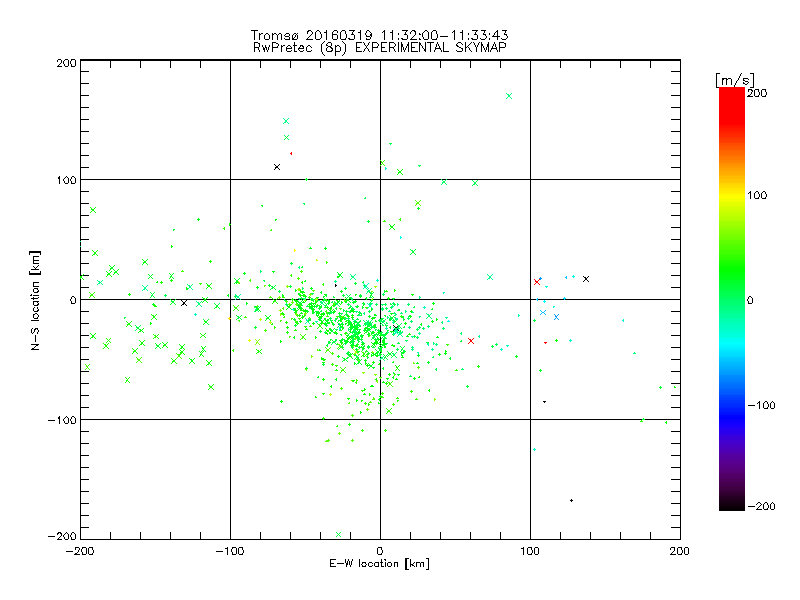Click the colorbar tick label '-200'

pos(761,506)
